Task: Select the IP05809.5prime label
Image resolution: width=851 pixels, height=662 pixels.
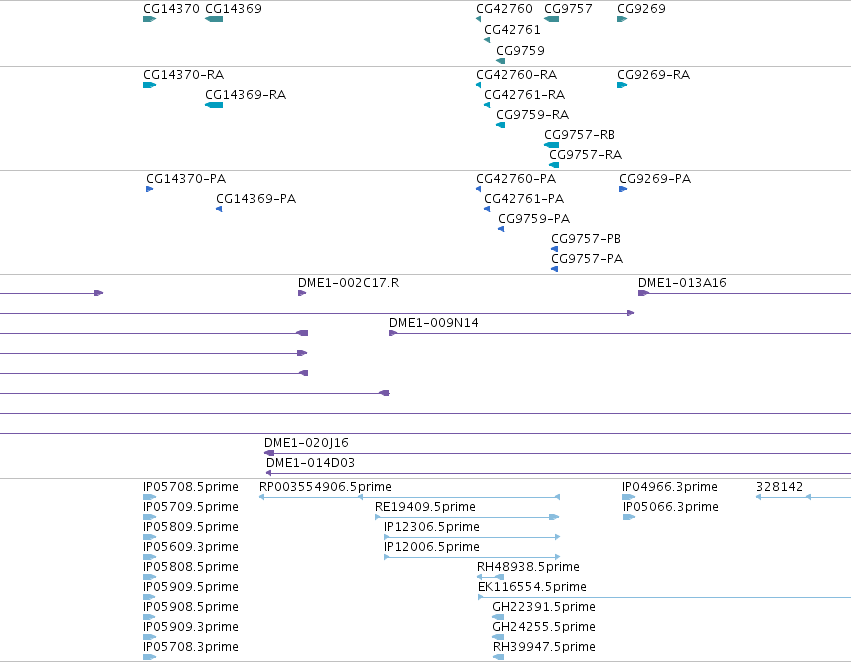Action: click(191, 527)
